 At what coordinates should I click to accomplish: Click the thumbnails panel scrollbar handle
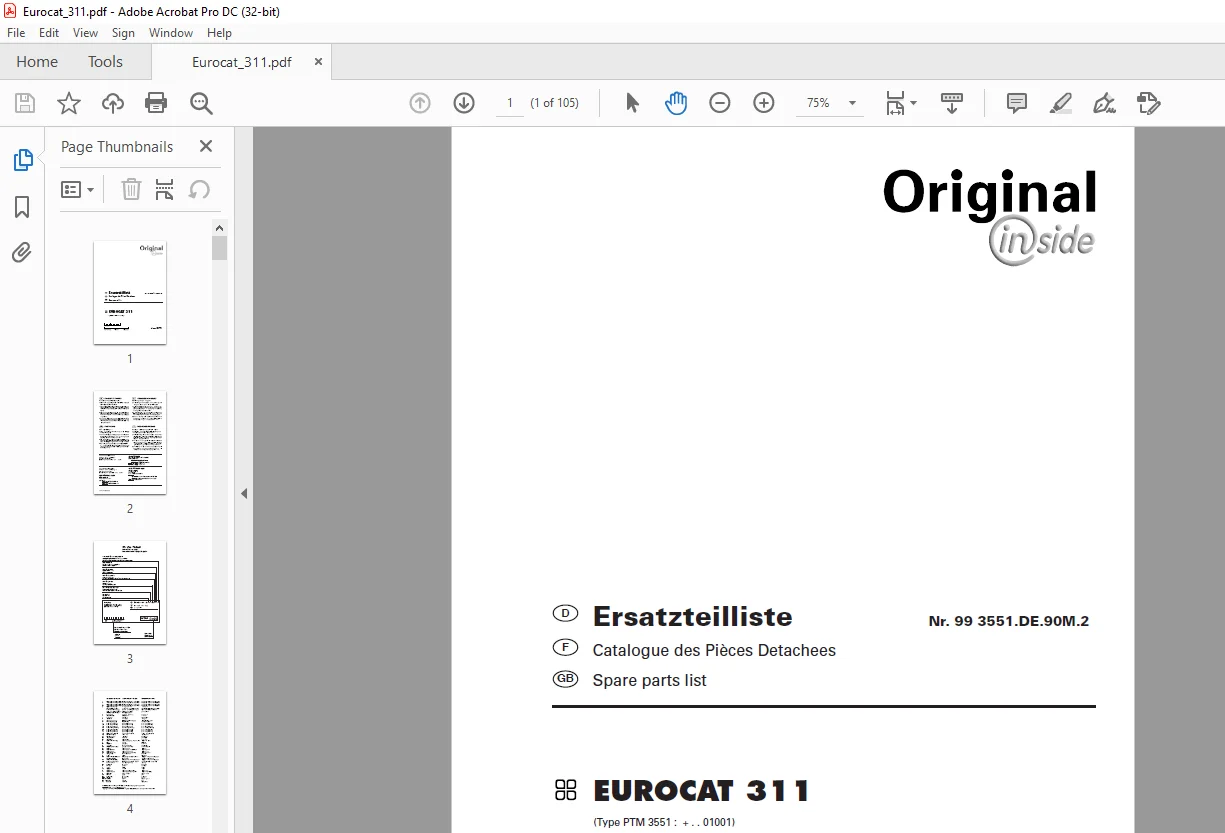click(219, 248)
